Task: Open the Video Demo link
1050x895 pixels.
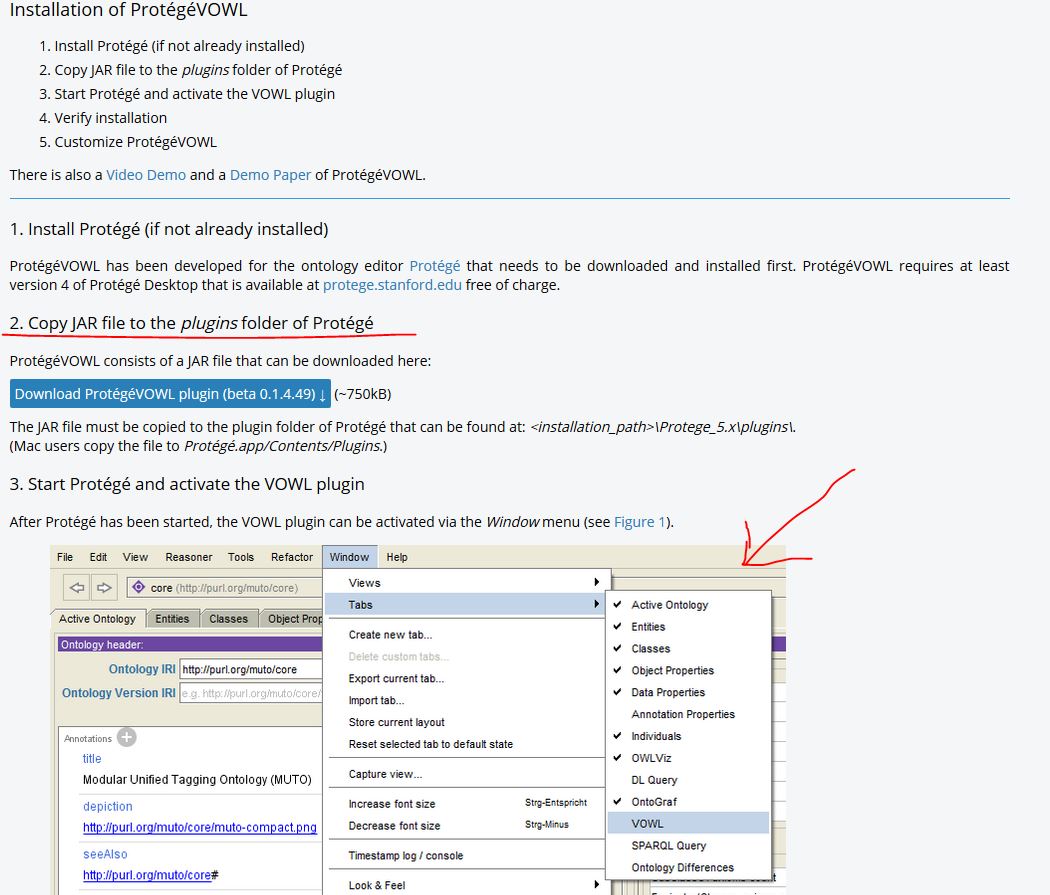Action: [146, 175]
